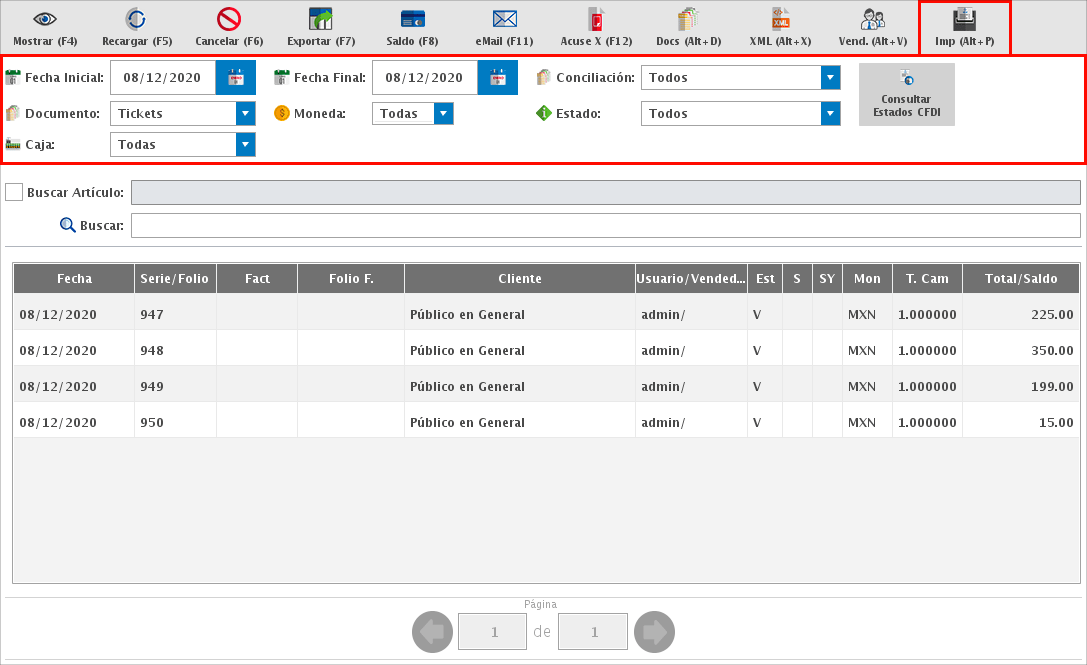Sort by the Fecha column header
Screen dimensions: 1087x665
74,279
